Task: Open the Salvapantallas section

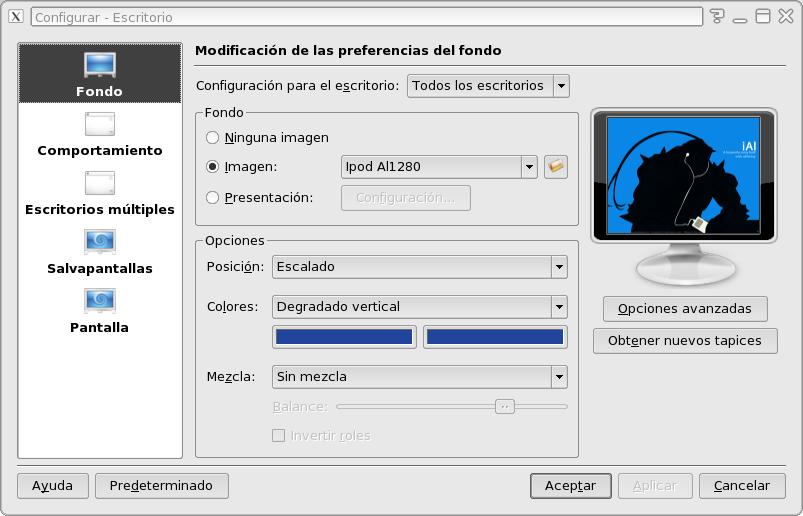Action: 100,252
